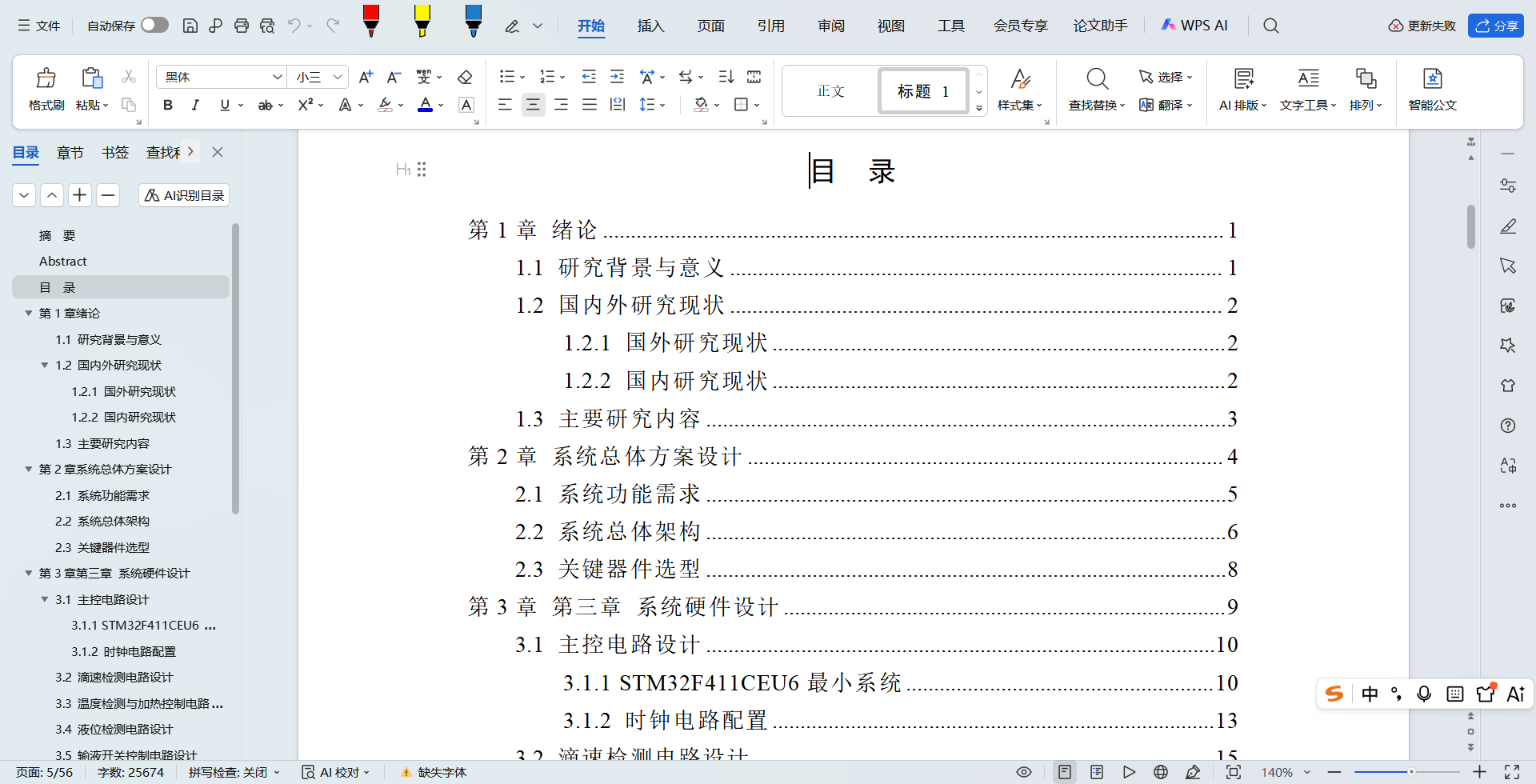
Task: Toggle Strikethrough formatting
Action: [x=266, y=105]
